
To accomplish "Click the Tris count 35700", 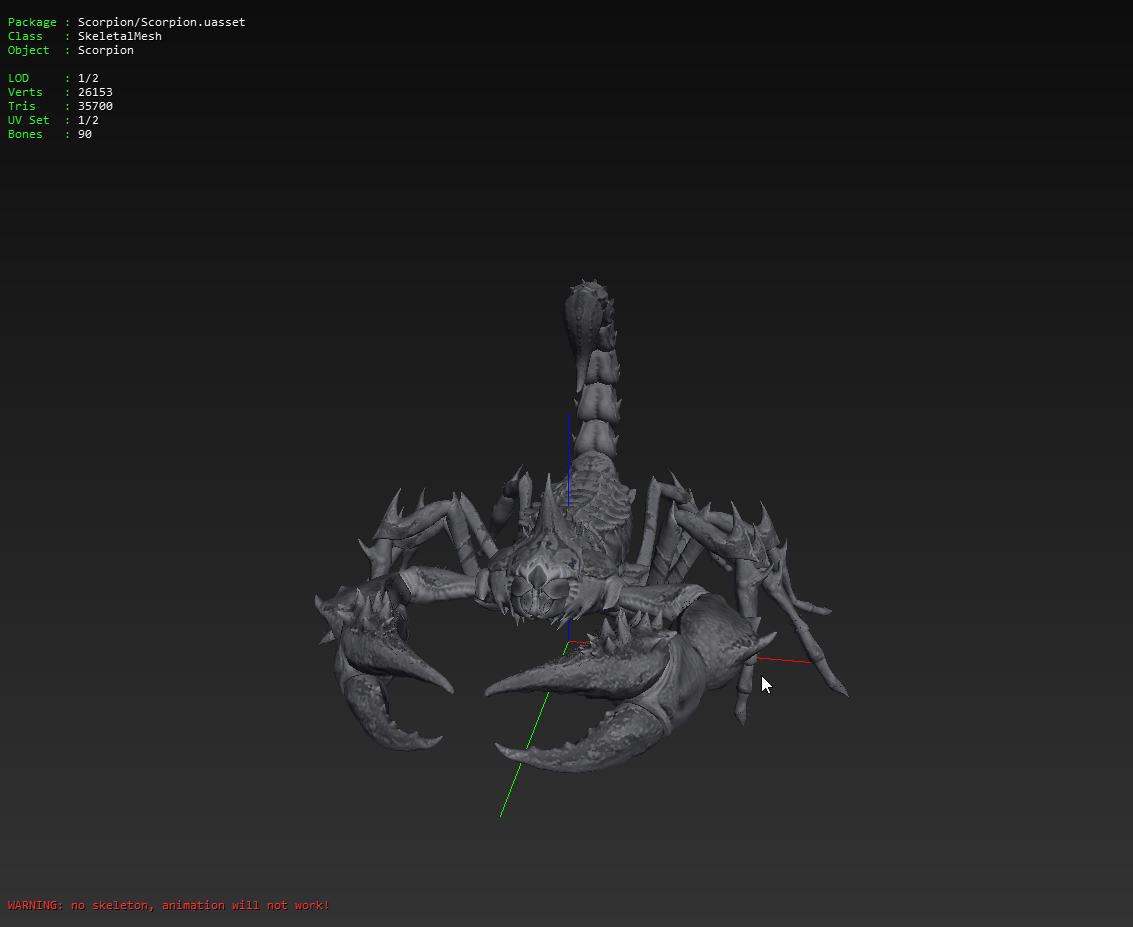I will [95, 106].
